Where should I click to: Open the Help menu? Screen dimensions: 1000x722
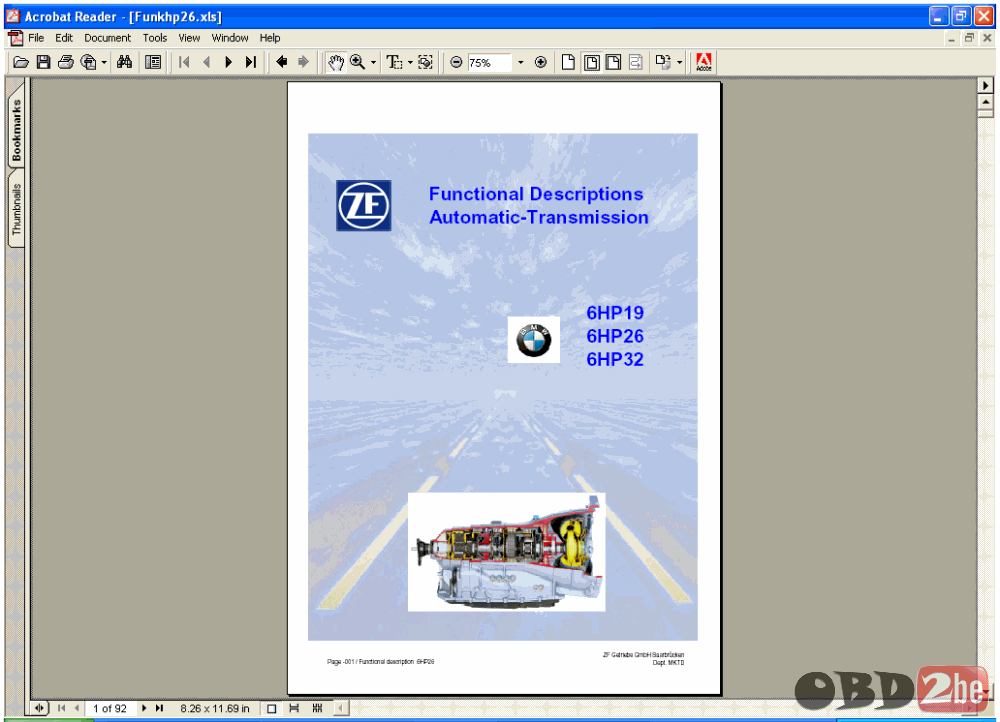click(270, 38)
